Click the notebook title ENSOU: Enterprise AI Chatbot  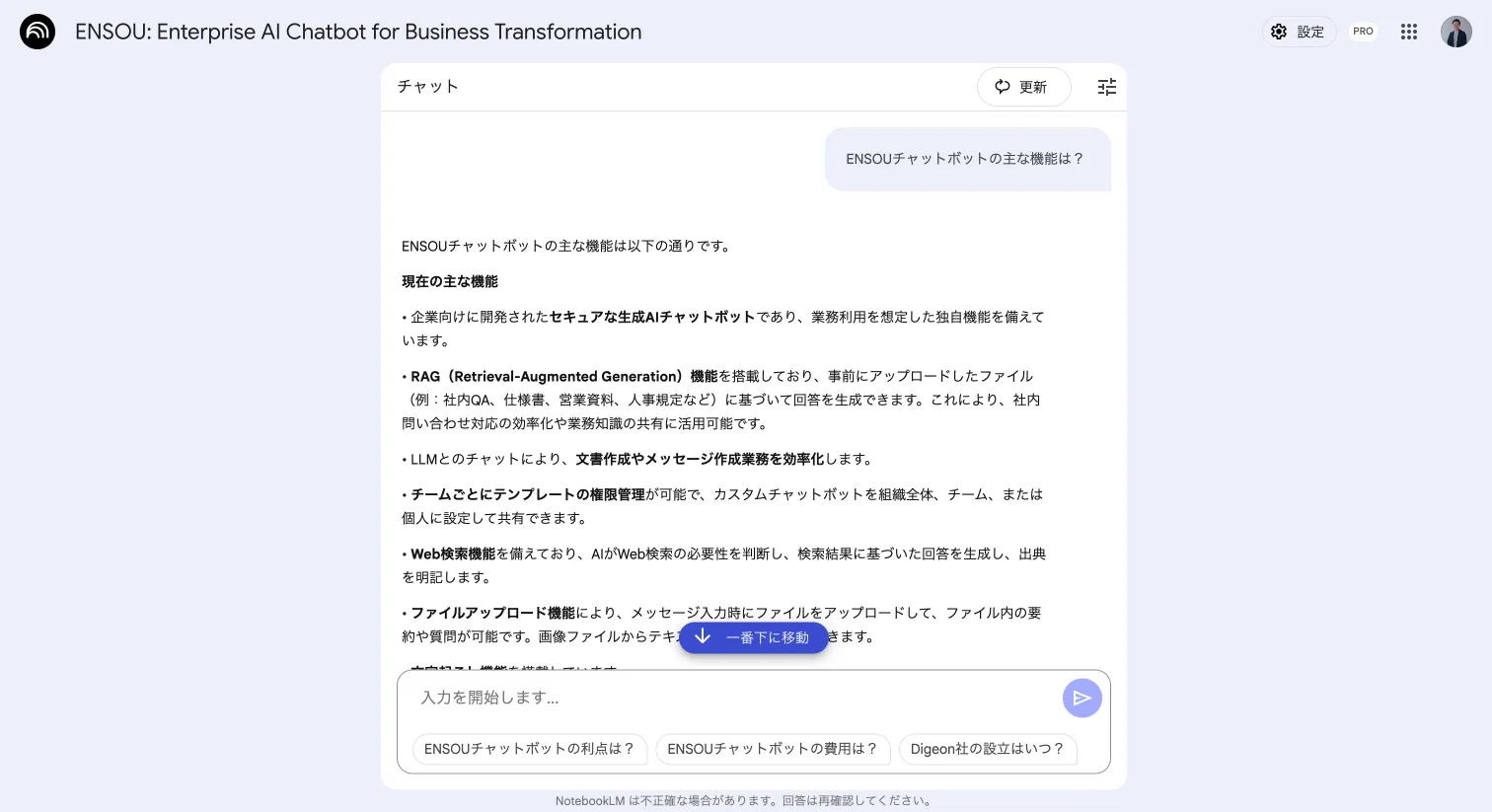click(x=358, y=32)
